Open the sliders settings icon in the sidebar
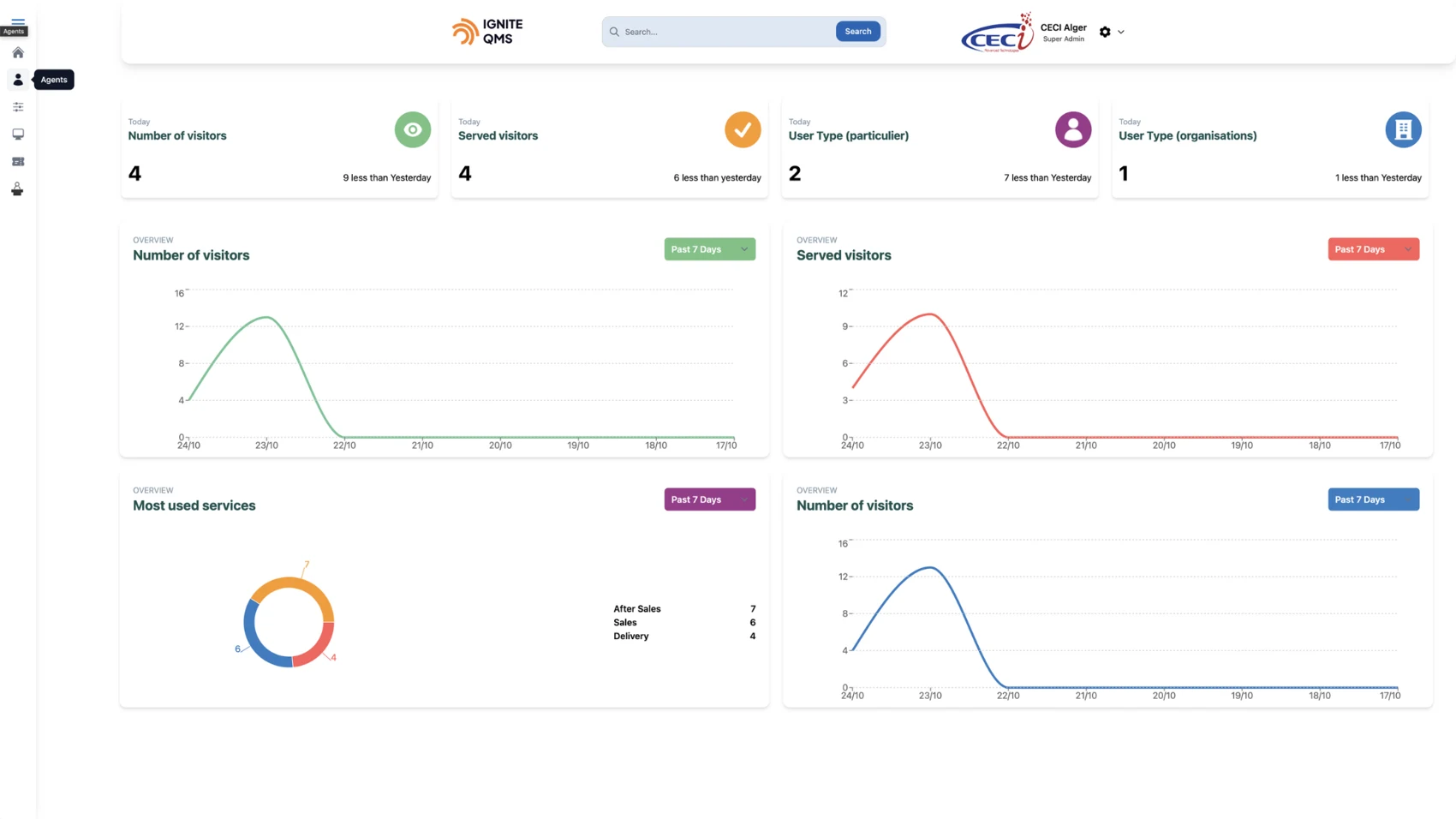 pyautogui.click(x=18, y=107)
